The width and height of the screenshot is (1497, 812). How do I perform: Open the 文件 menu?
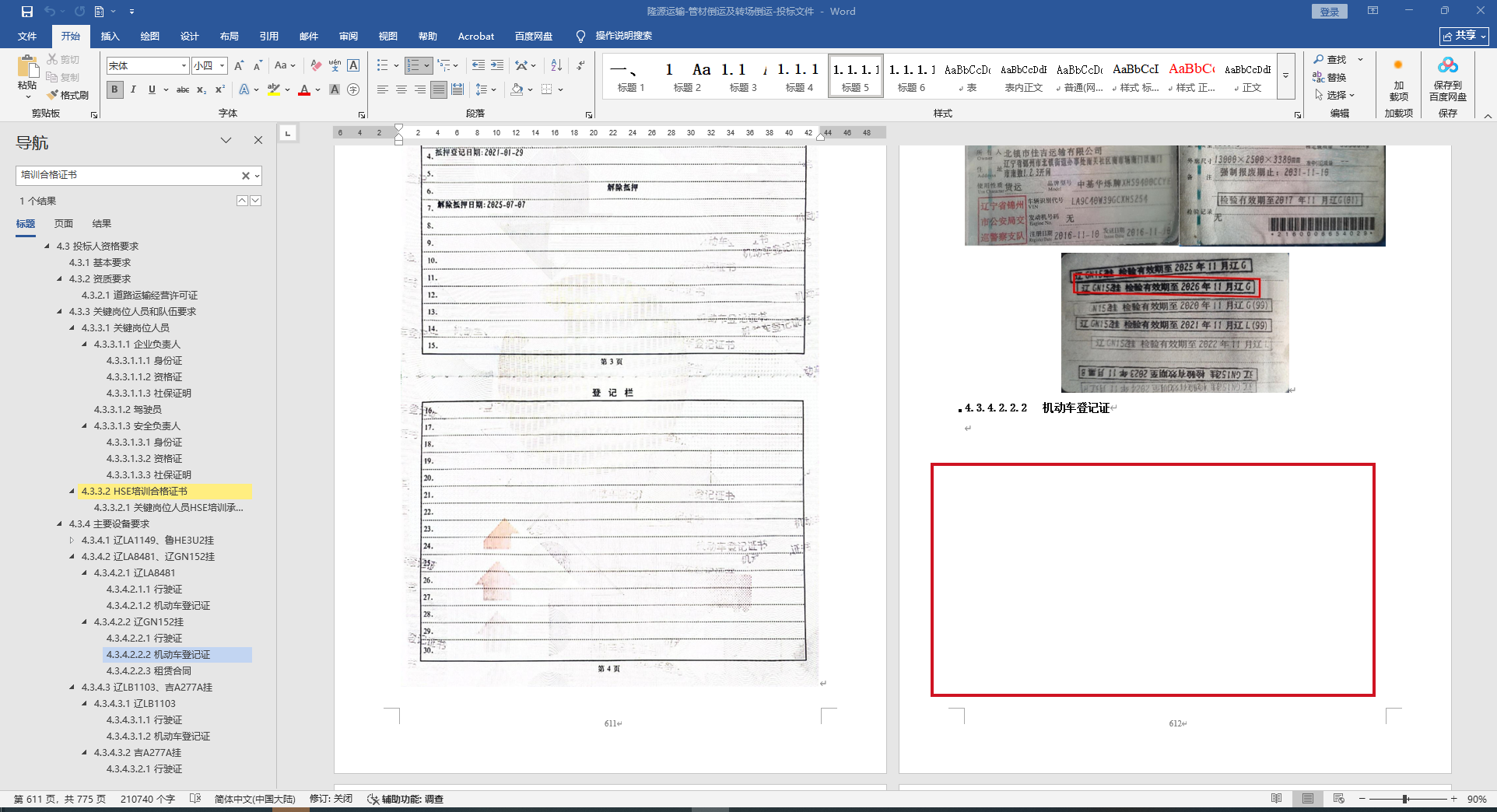tap(27, 36)
